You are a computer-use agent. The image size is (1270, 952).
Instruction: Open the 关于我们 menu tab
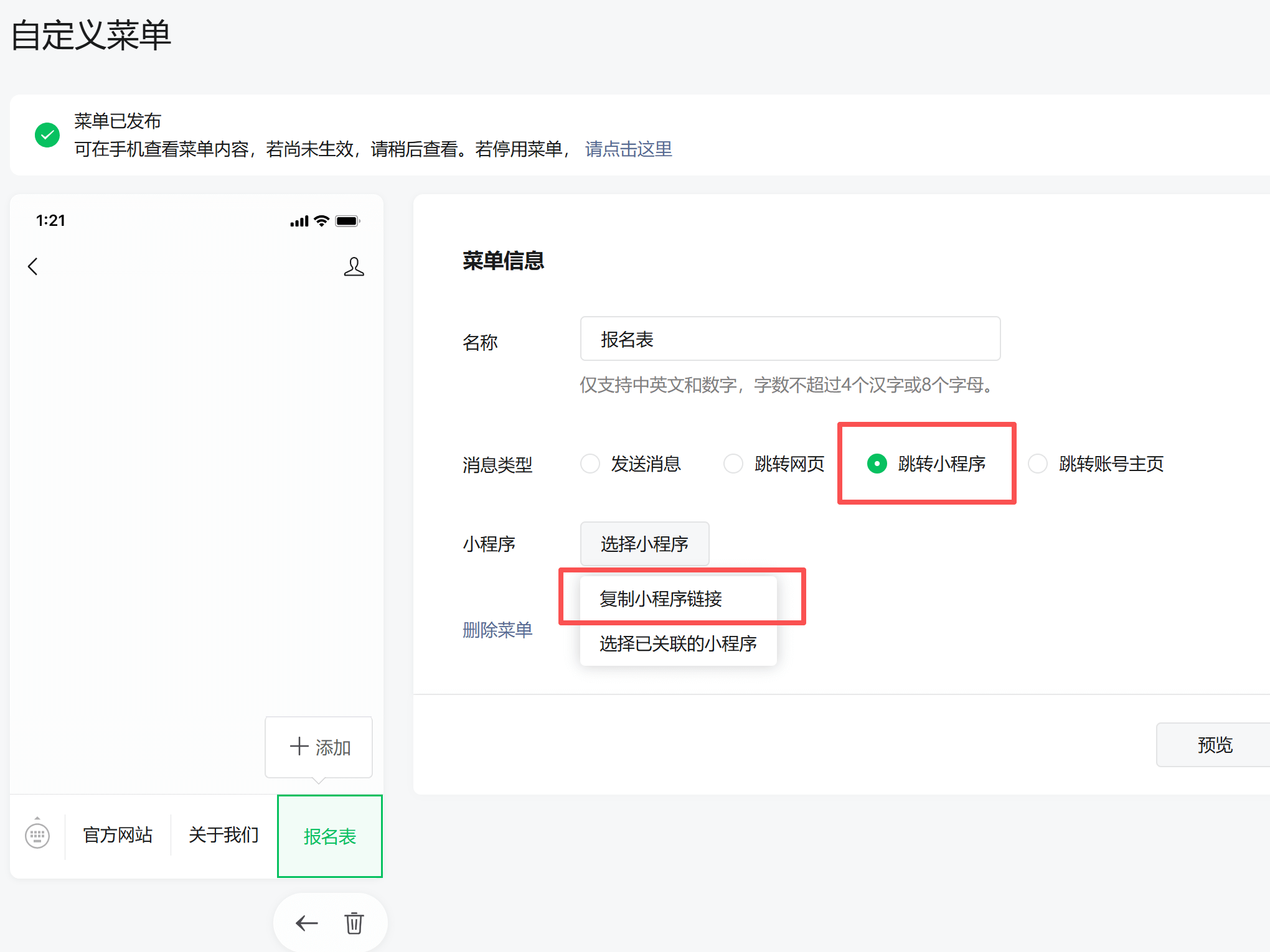coord(223,835)
